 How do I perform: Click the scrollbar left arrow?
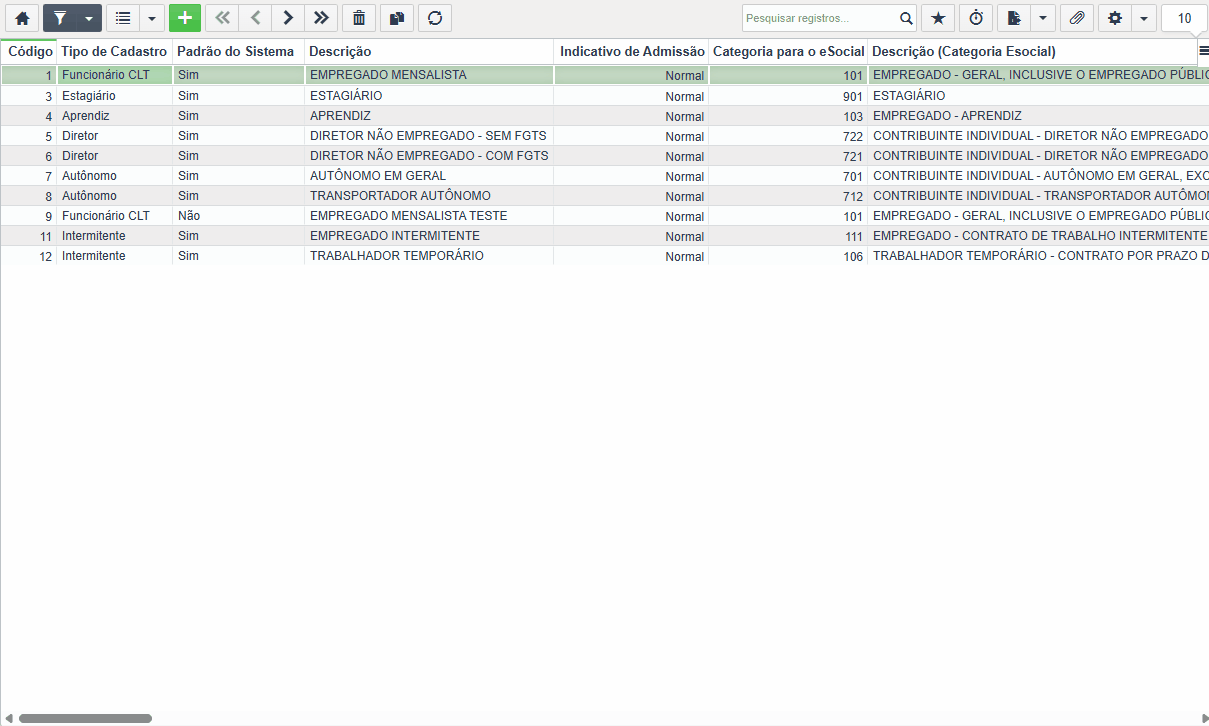(9, 718)
